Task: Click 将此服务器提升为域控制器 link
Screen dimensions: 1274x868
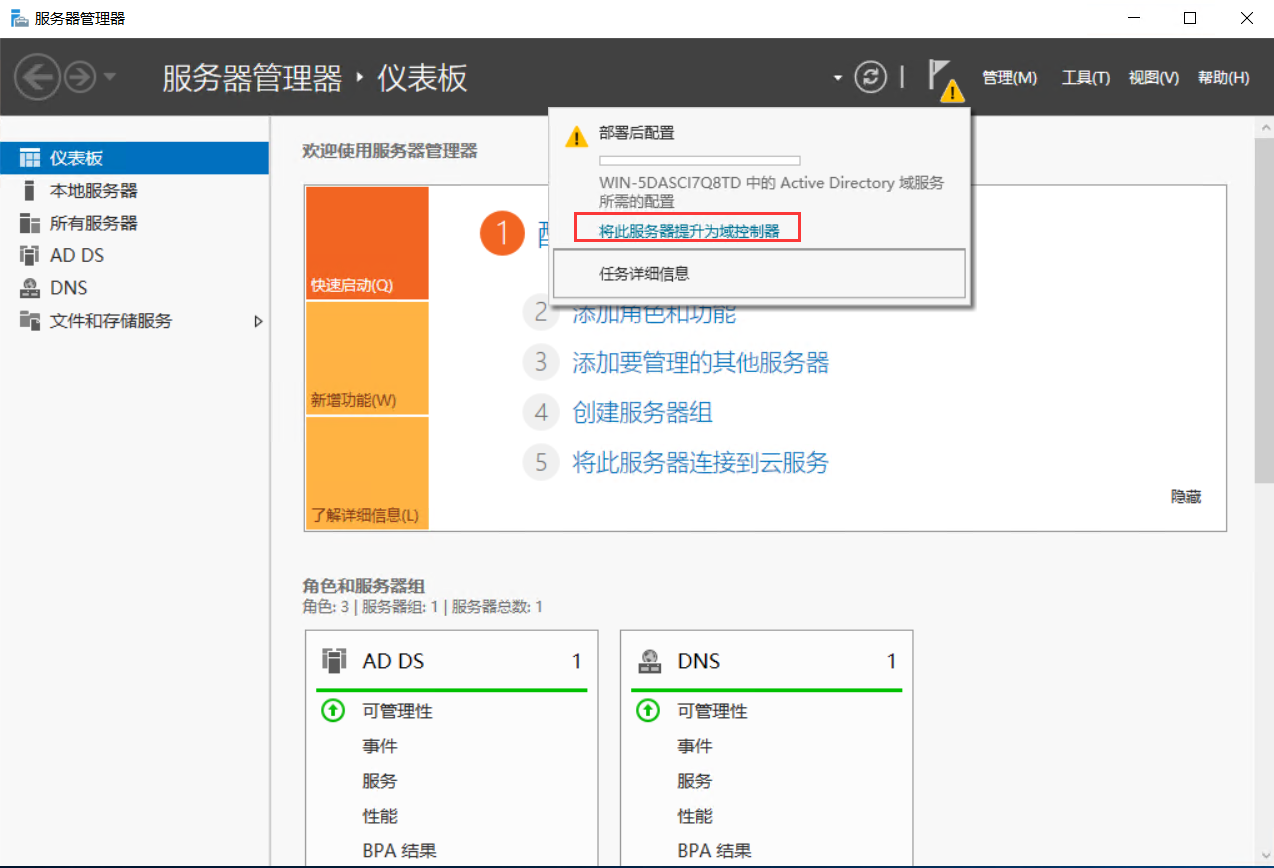Action: (x=689, y=231)
